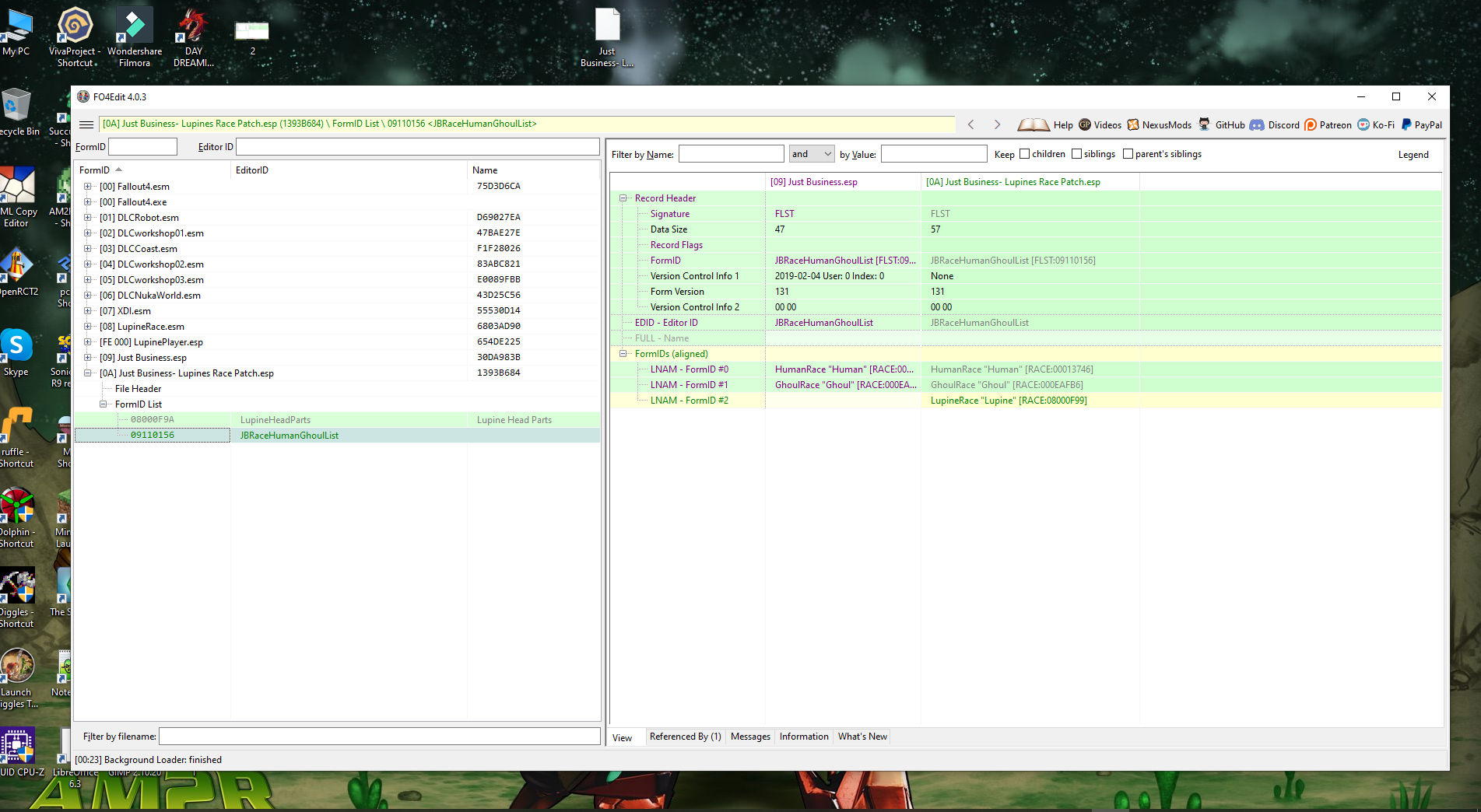Collapse Lupines Race Patch.esp node
This screenshot has height=812, width=1481.
(88, 373)
